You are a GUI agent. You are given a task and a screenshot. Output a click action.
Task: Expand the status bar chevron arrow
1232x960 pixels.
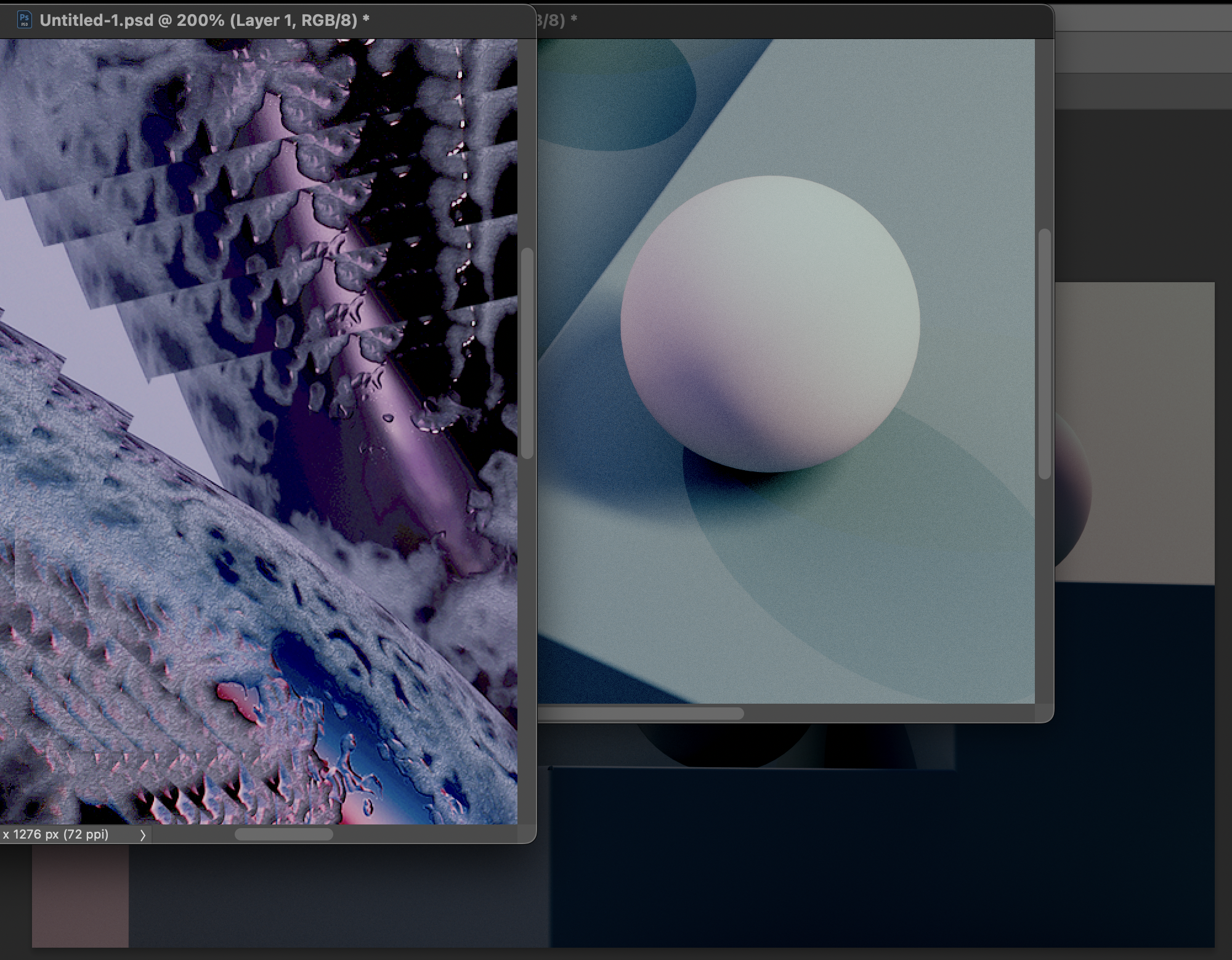142,835
